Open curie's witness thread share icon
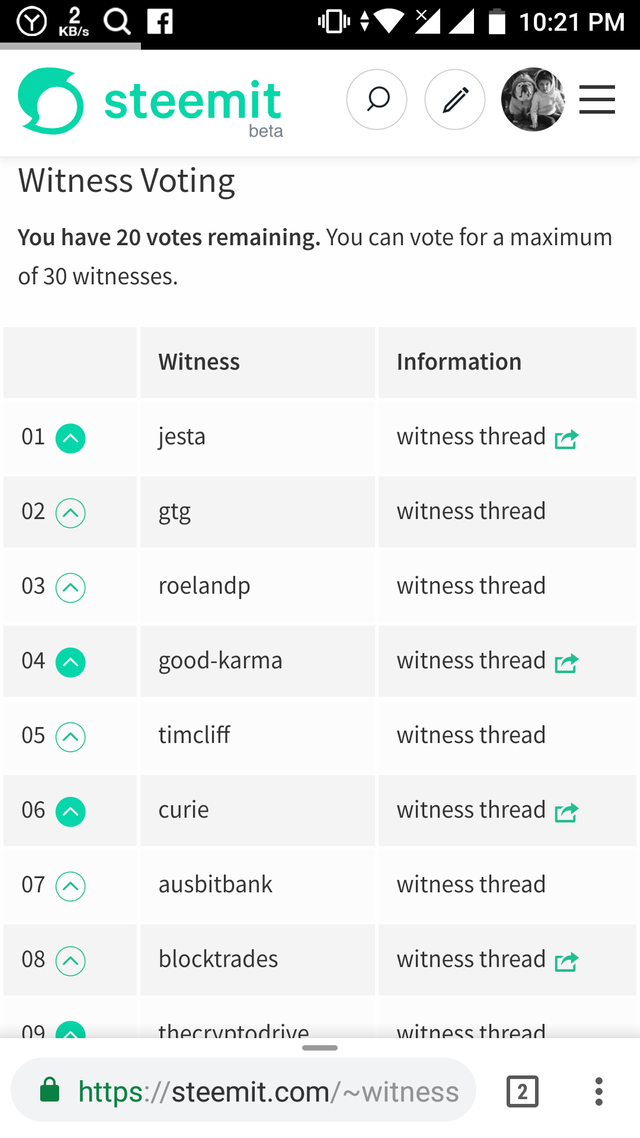 click(x=566, y=811)
